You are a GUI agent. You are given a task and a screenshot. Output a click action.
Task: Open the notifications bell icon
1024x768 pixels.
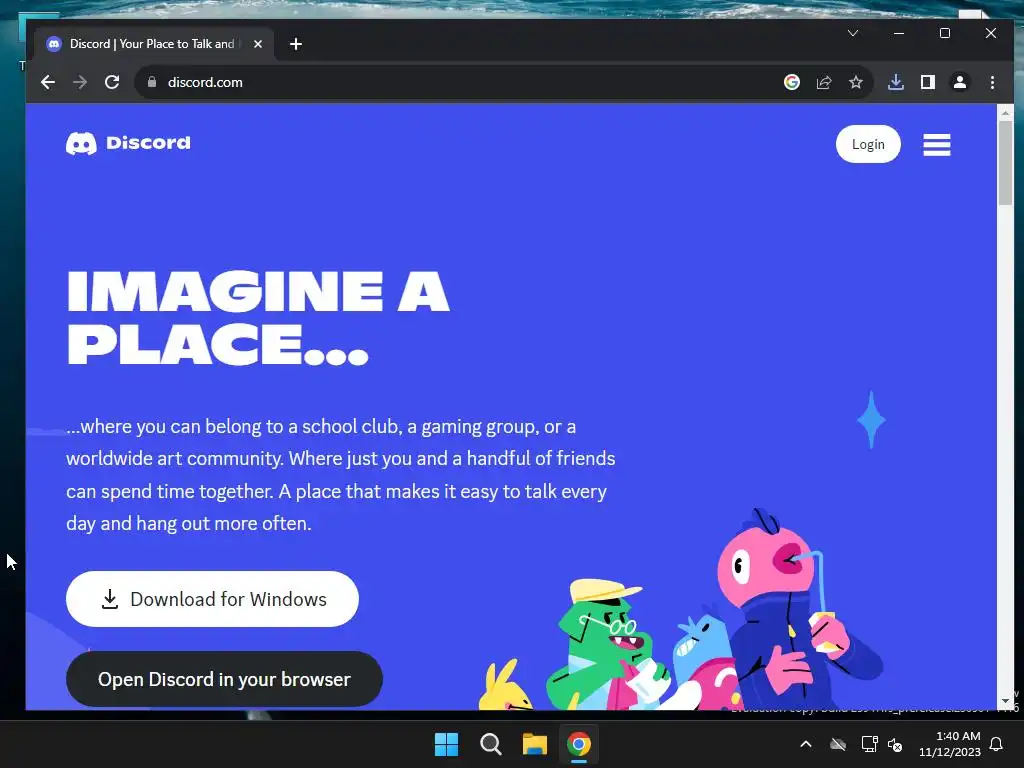[x=997, y=744]
